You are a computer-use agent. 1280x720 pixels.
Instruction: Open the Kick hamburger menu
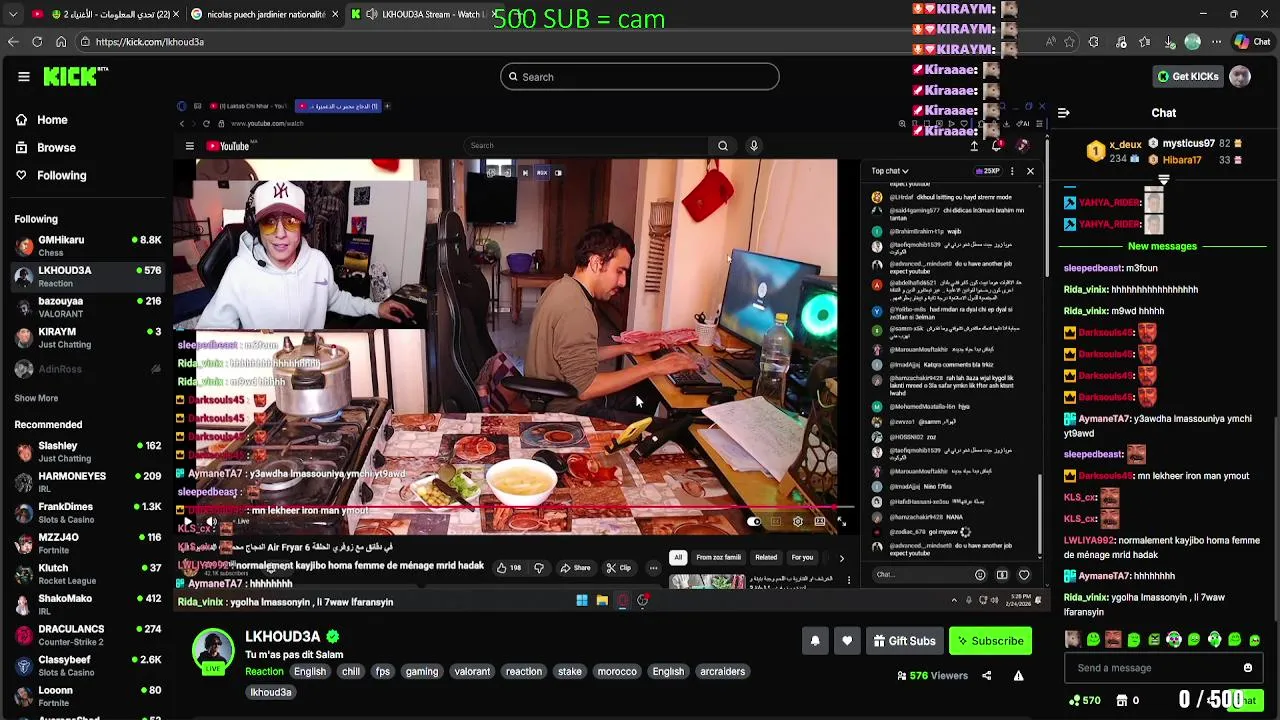click(x=23, y=77)
